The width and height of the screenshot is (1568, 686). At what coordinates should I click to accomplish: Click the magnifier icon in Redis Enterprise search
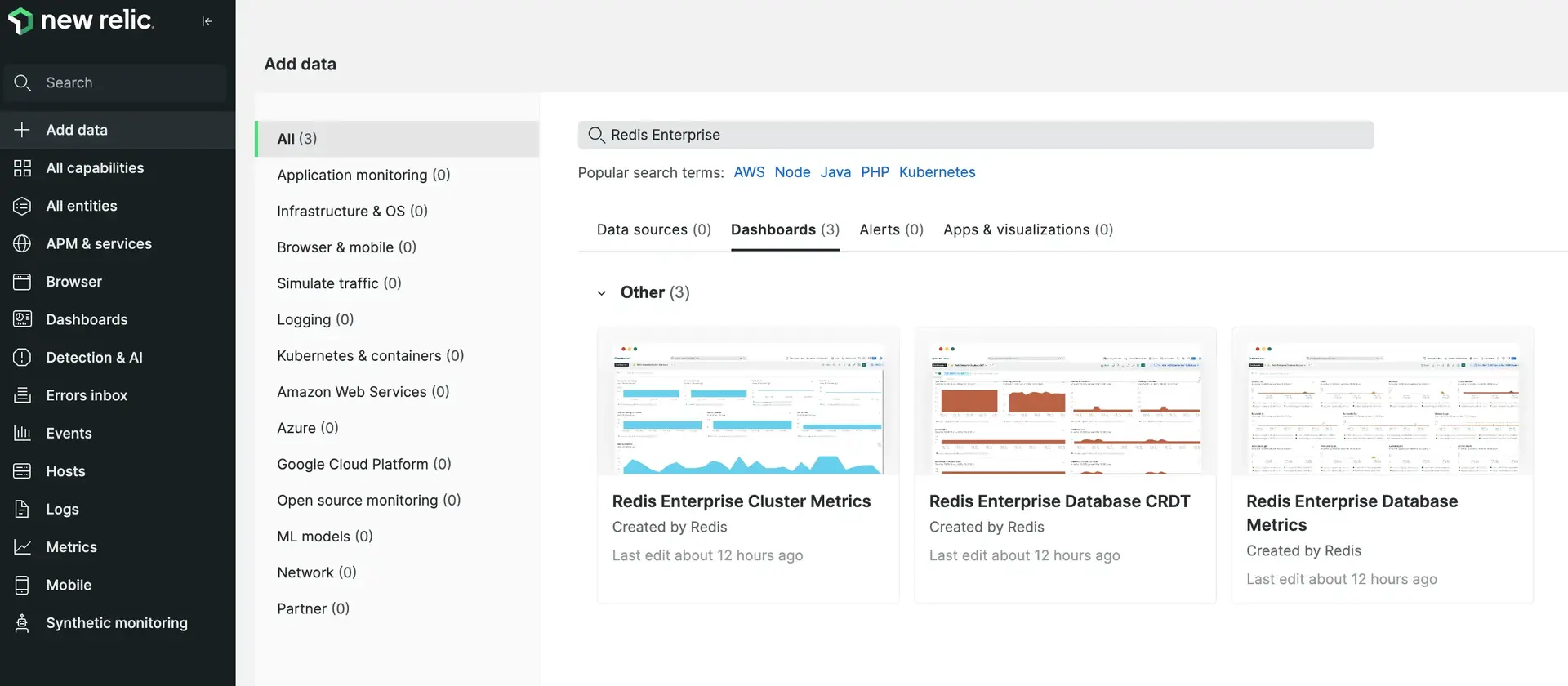pyautogui.click(x=596, y=135)
